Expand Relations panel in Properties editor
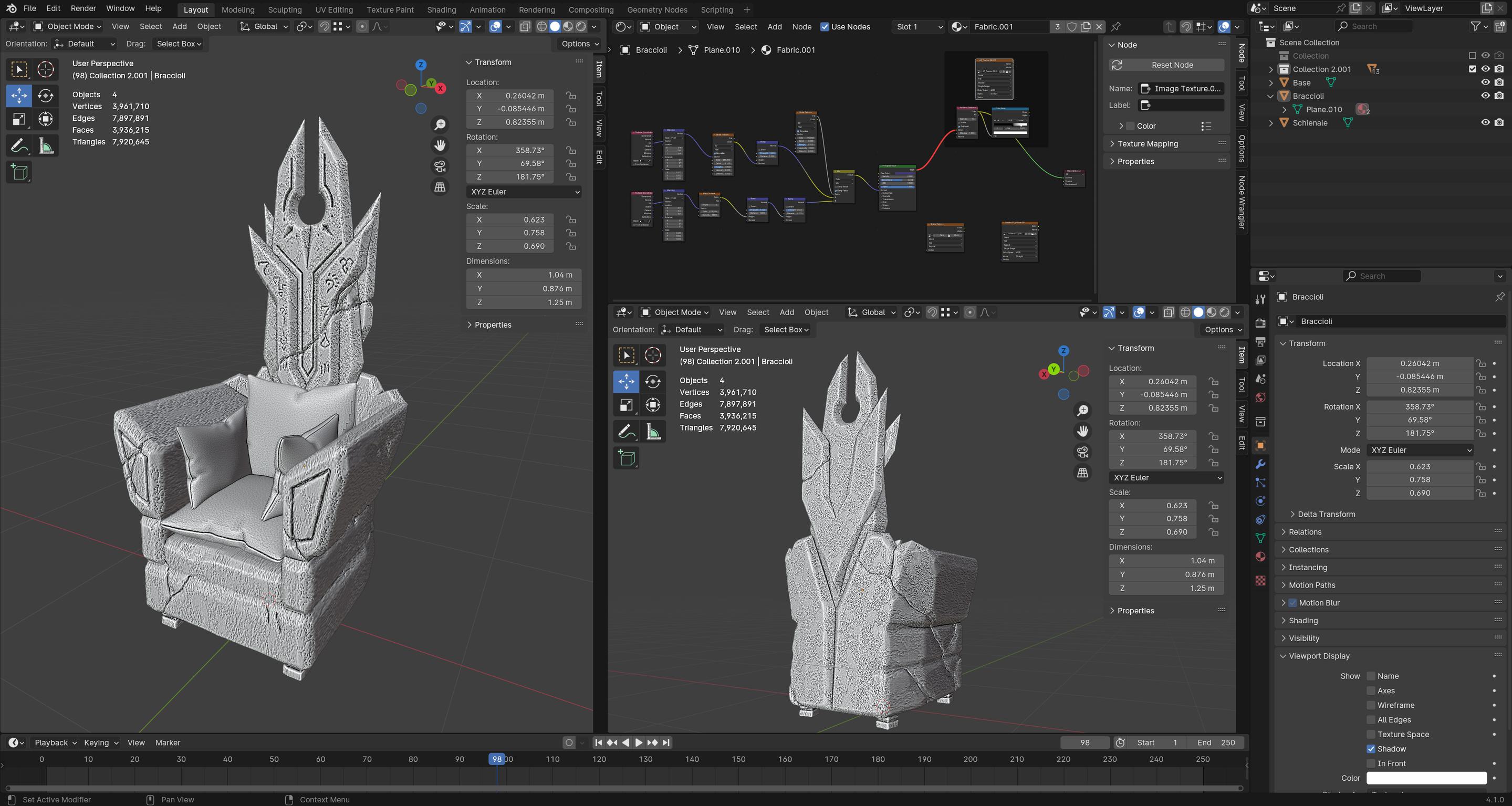 tap(1304, 532)
